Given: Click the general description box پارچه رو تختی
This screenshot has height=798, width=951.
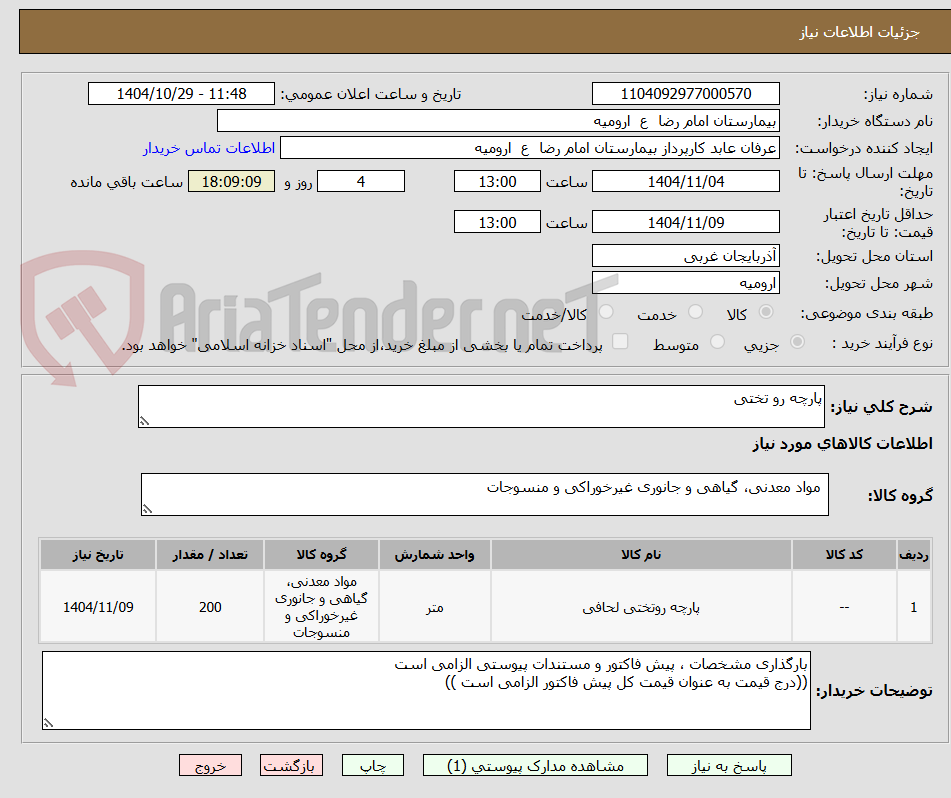Looking at the screenshot, I should (x=481, y=406).
